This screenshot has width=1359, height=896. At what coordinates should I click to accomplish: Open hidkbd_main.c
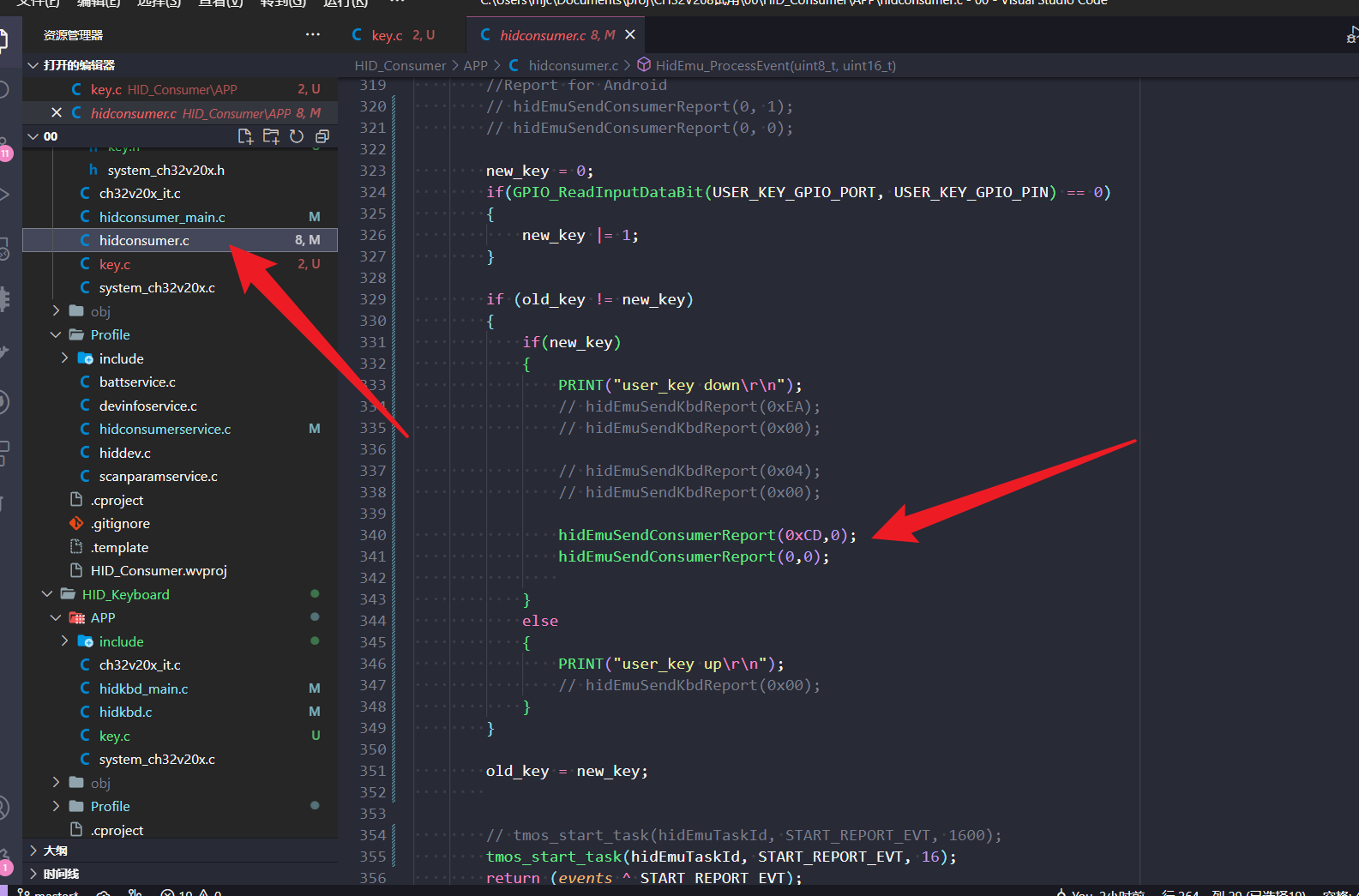pyautogui.click(x=180, y=689)
